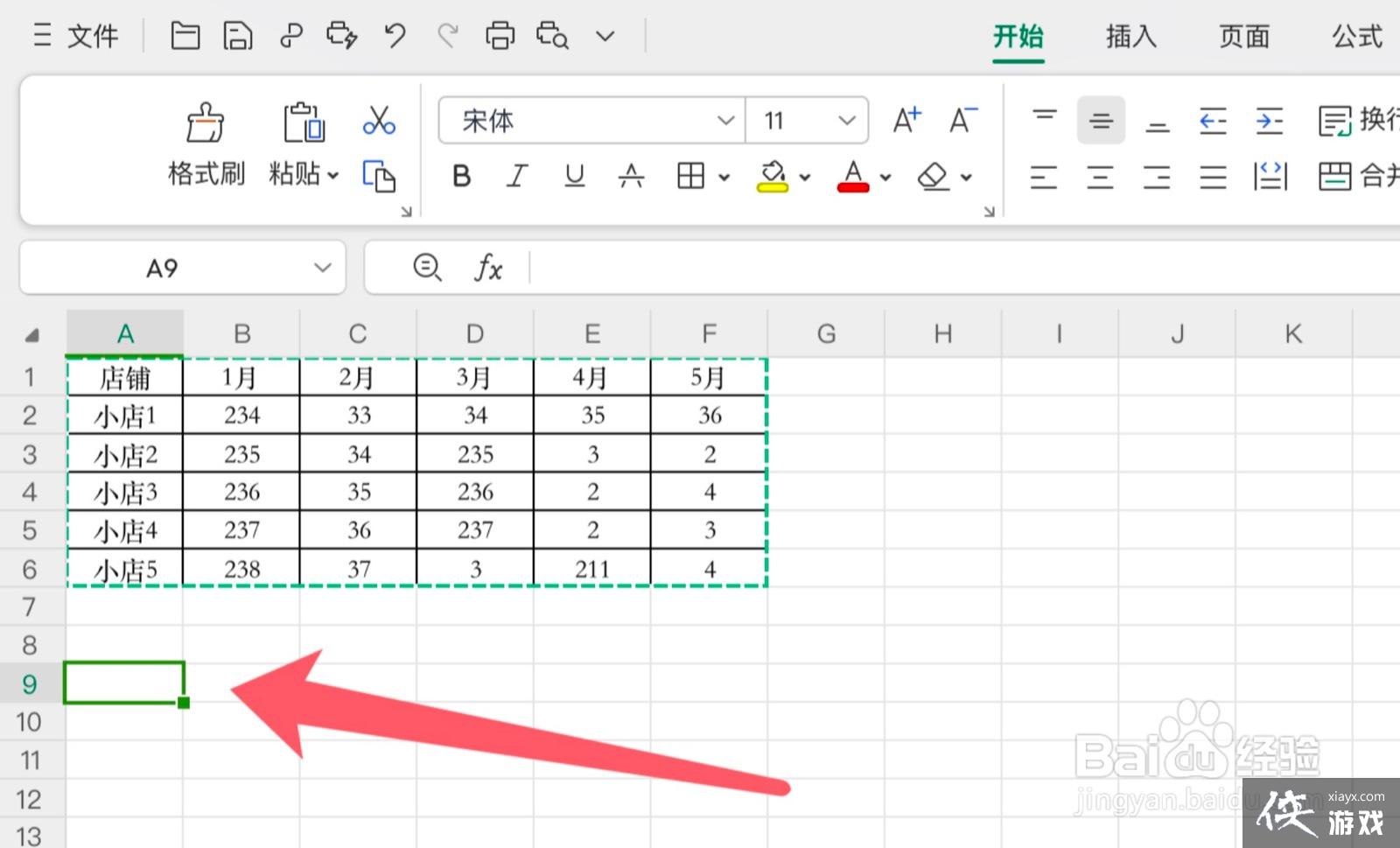Click the 2月 header cell
The width and height of the screenshot is (1400, 848).
click(x=358, y=378)
